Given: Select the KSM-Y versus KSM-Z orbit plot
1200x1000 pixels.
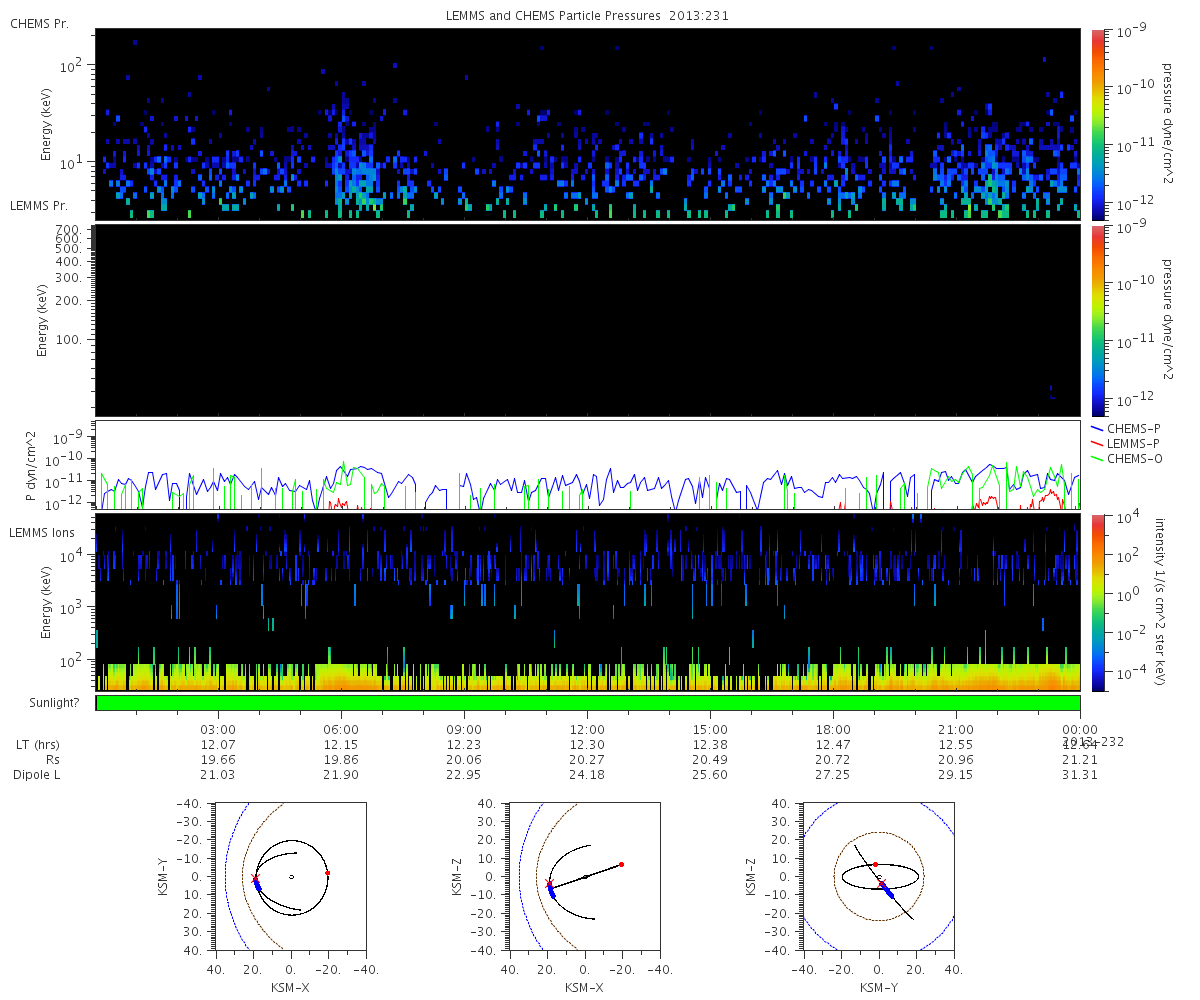Looking at the screenshot, I should point(878,876).
